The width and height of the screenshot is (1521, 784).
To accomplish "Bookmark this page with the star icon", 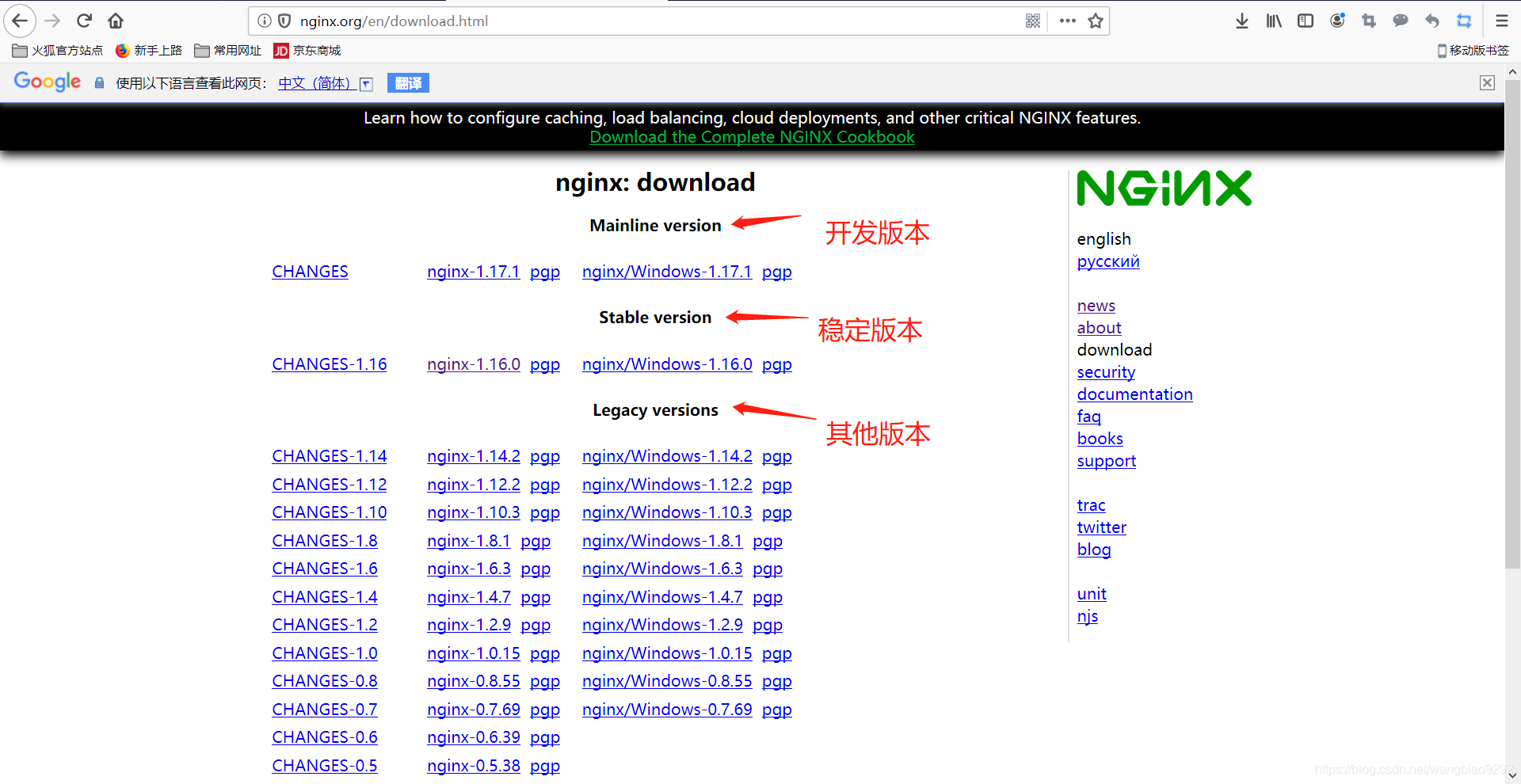I will coord(1096,21).
